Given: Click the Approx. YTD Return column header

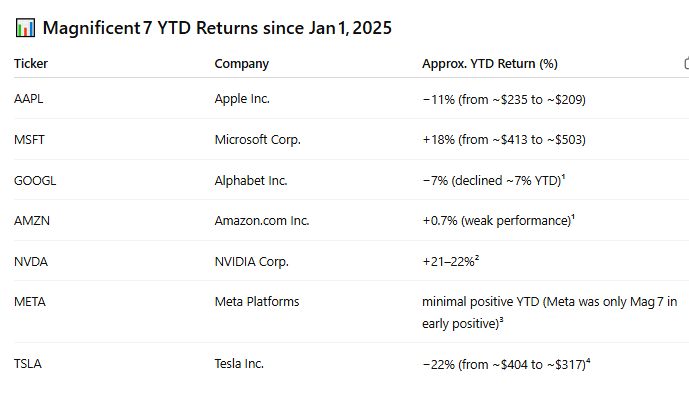Looking at the screenshot, I should pos(489,64).
